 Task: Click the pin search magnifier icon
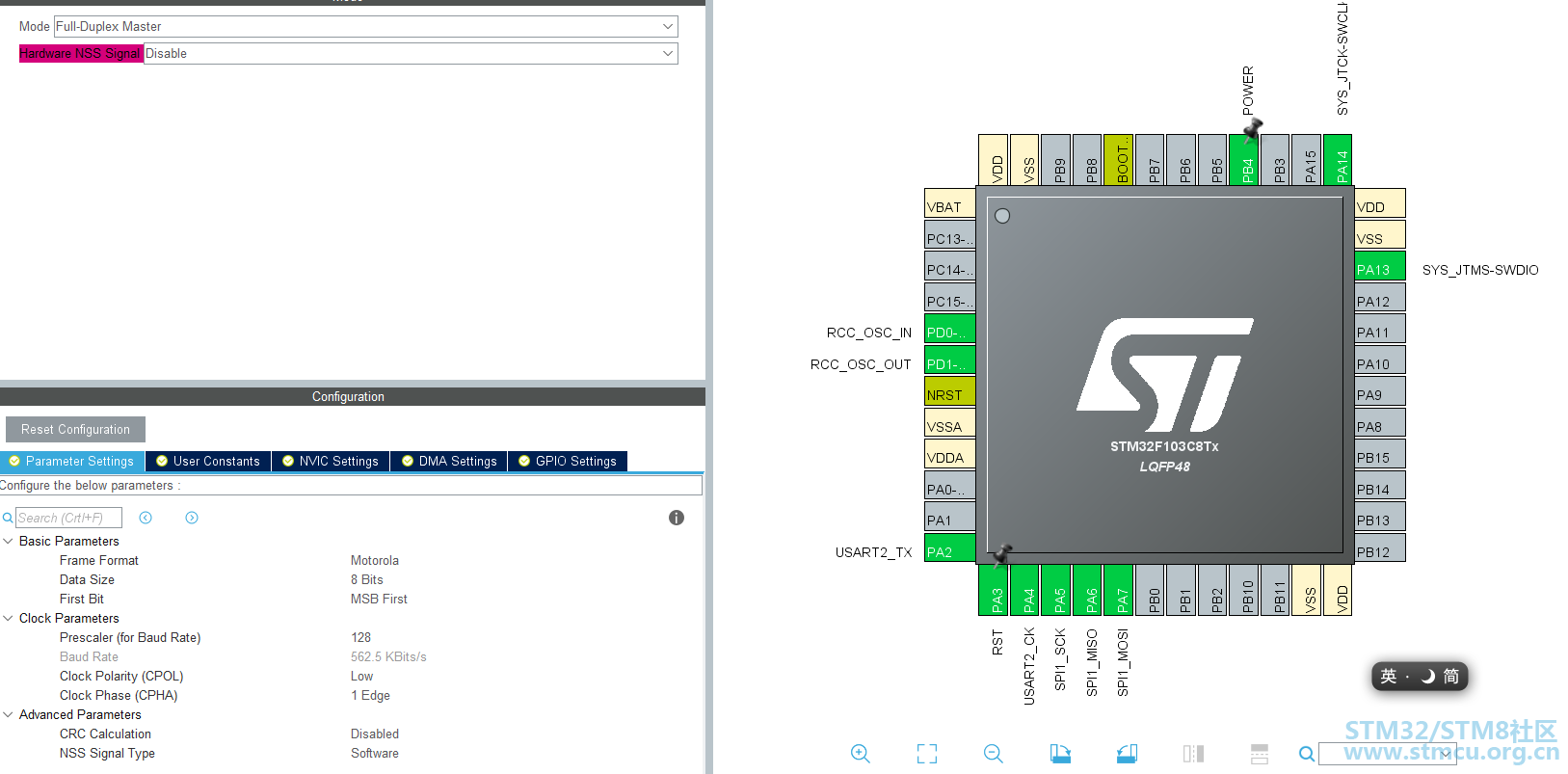[1306, 754]
